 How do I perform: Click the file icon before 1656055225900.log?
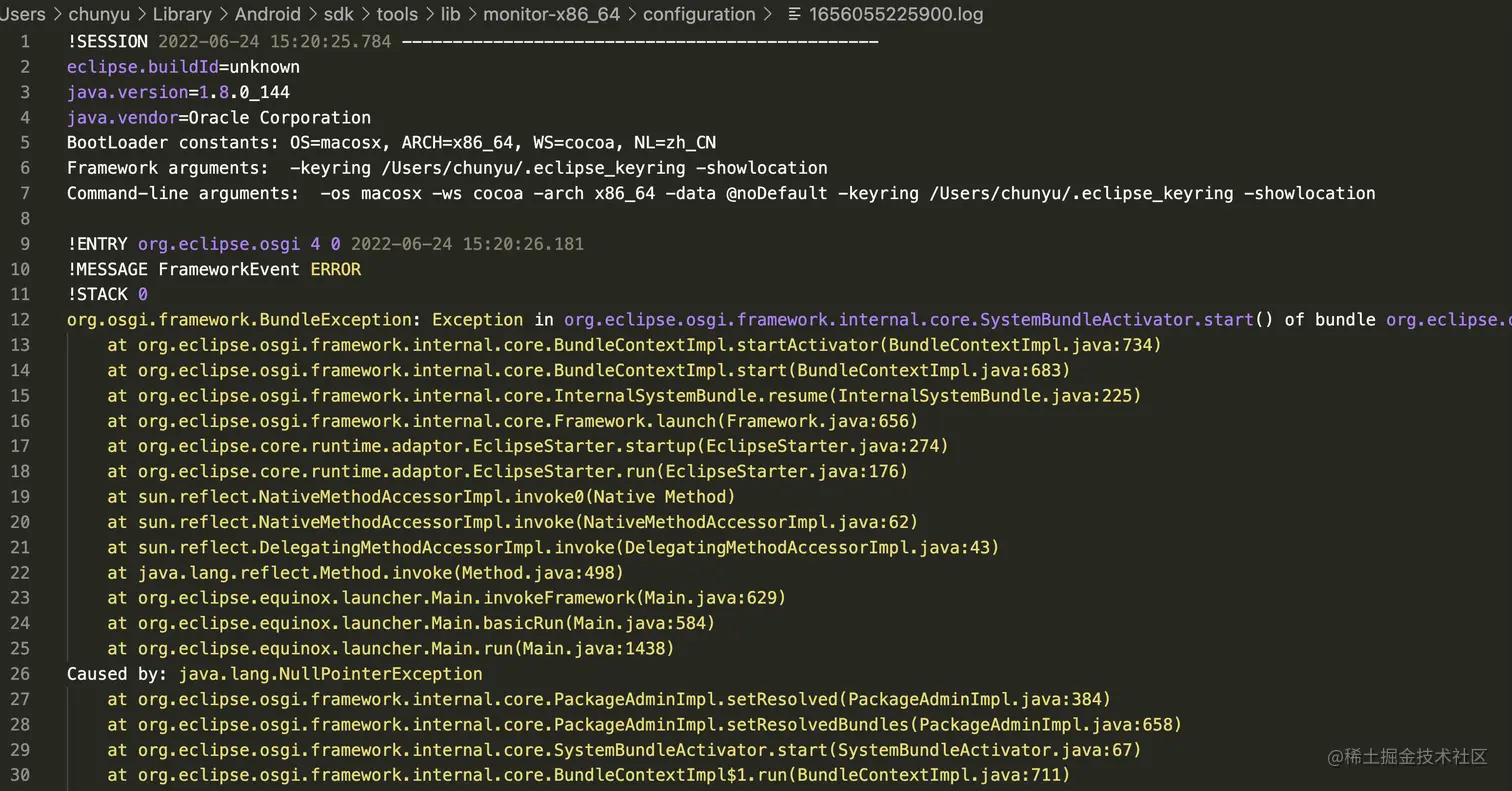coord(794,14)
